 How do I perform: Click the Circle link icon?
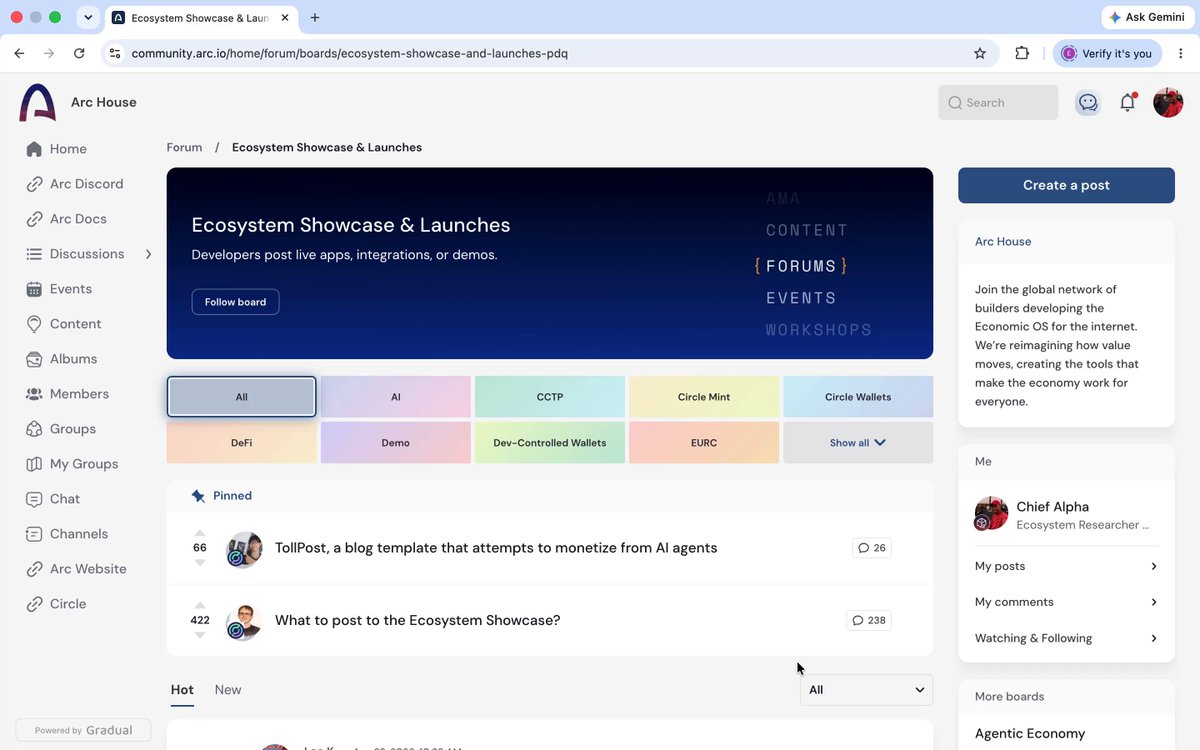[34, 604]
